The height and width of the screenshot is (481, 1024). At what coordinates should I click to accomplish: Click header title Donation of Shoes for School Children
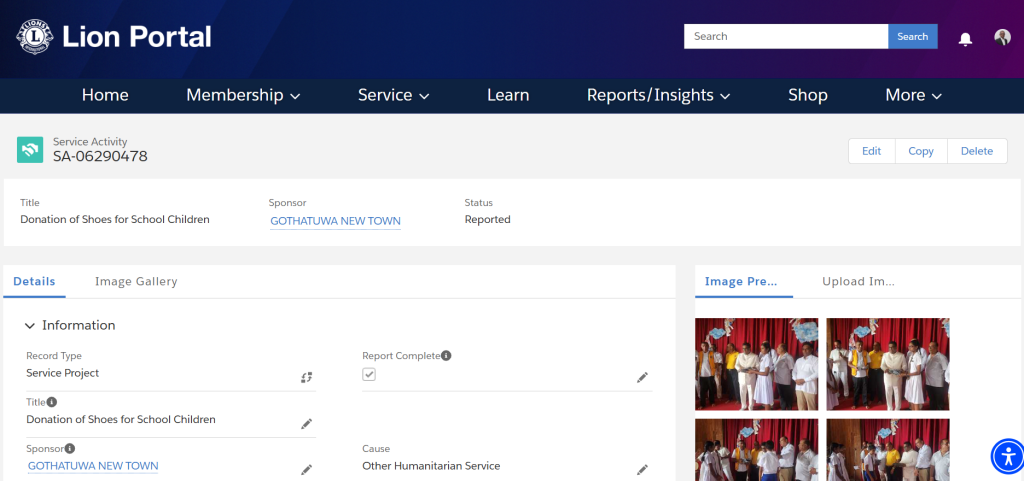click(x=115, y=220)
